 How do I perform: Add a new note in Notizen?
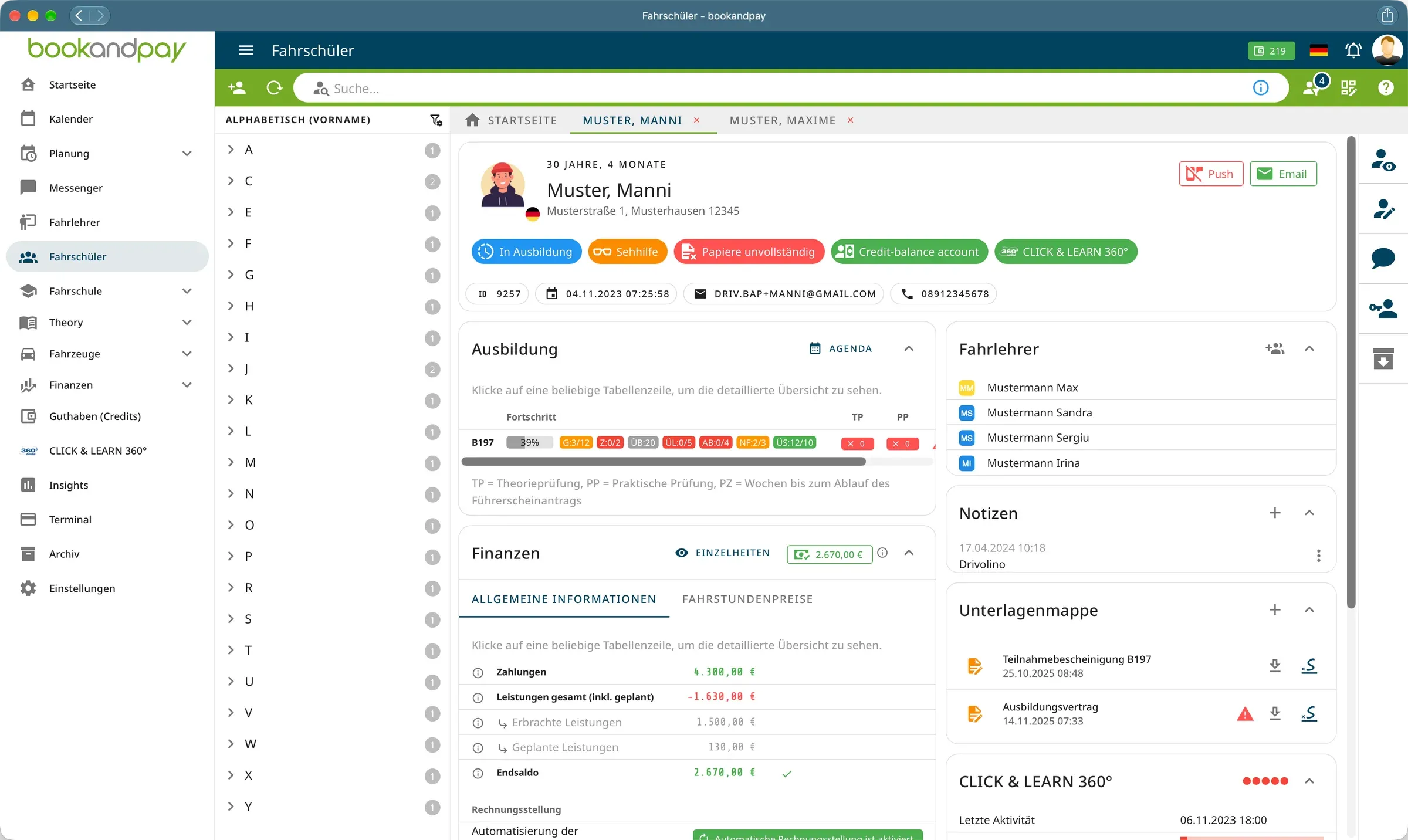(x=1275, y=513)
